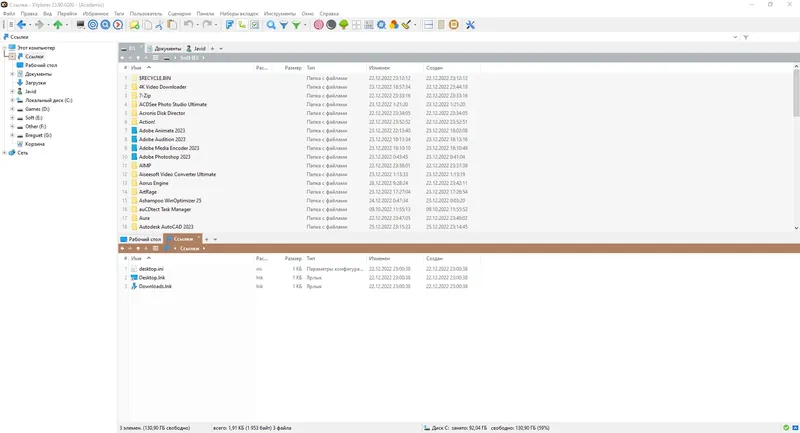Click the gear settings icon in the toolbar
800x433 pixels.
pos(381,24)
